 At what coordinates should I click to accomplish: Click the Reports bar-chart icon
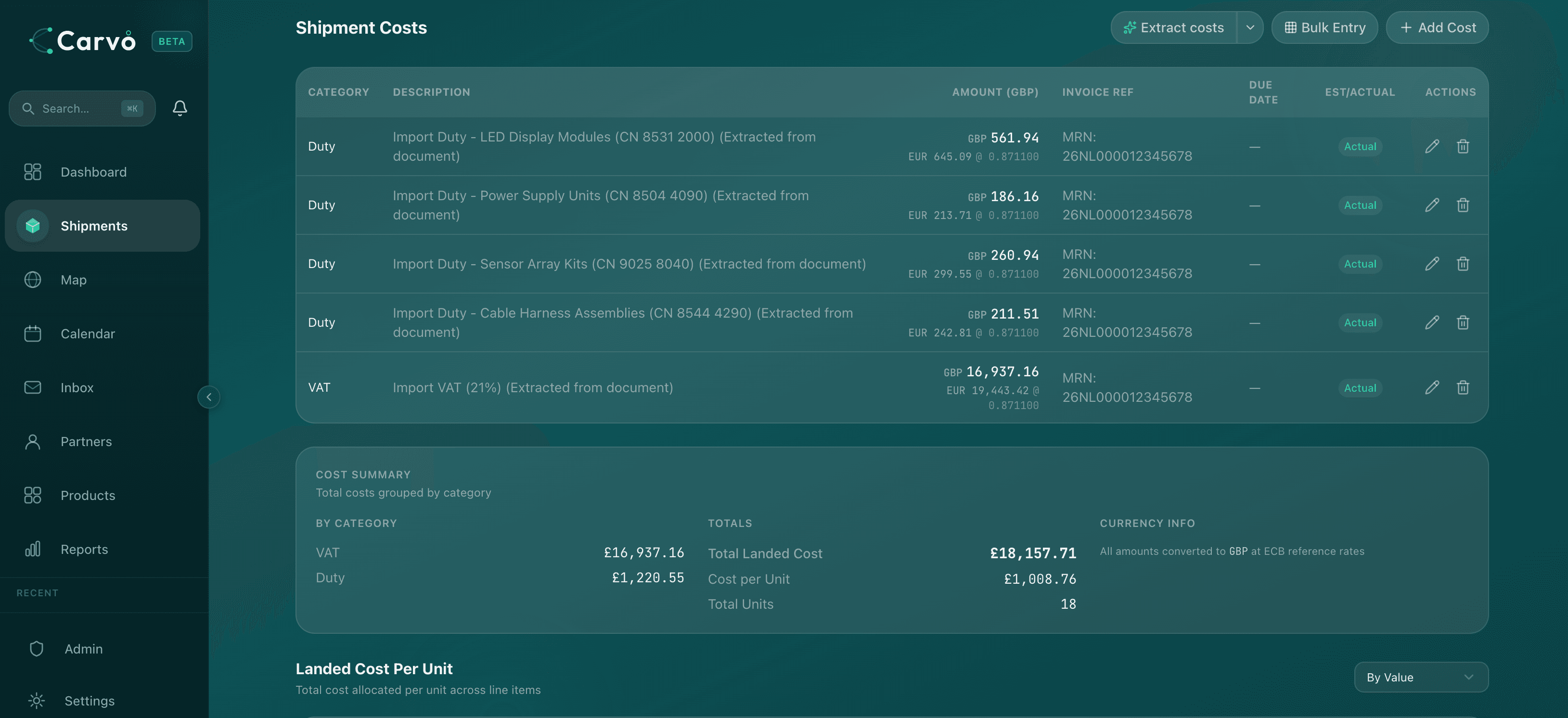[33, 549]
